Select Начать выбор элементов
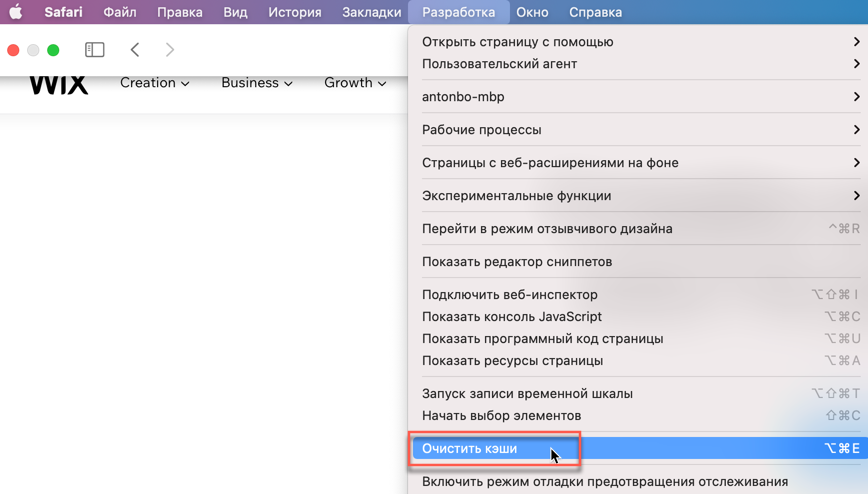Image resolution: width=868 pixels, height=494 pixels. tap(640, 416)
